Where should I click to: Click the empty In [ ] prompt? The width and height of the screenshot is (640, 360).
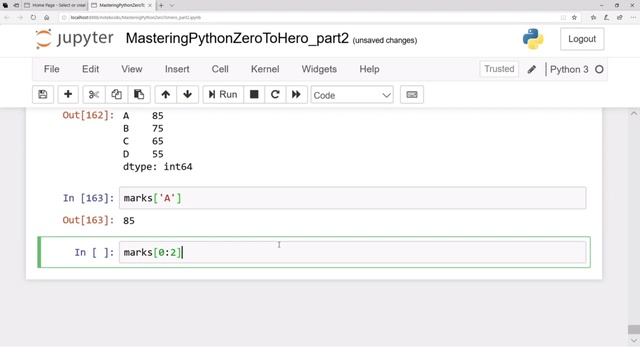[94, 253]
